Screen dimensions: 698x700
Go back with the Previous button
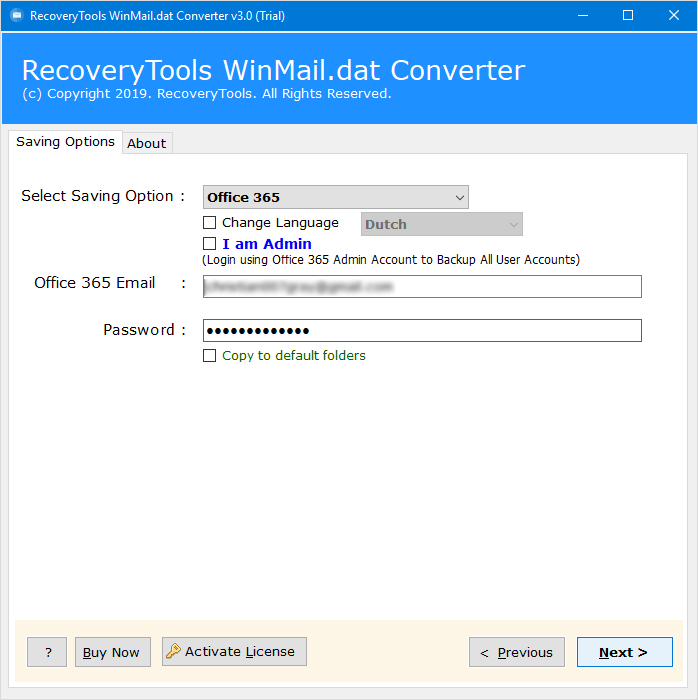click(x=516, y=652)
